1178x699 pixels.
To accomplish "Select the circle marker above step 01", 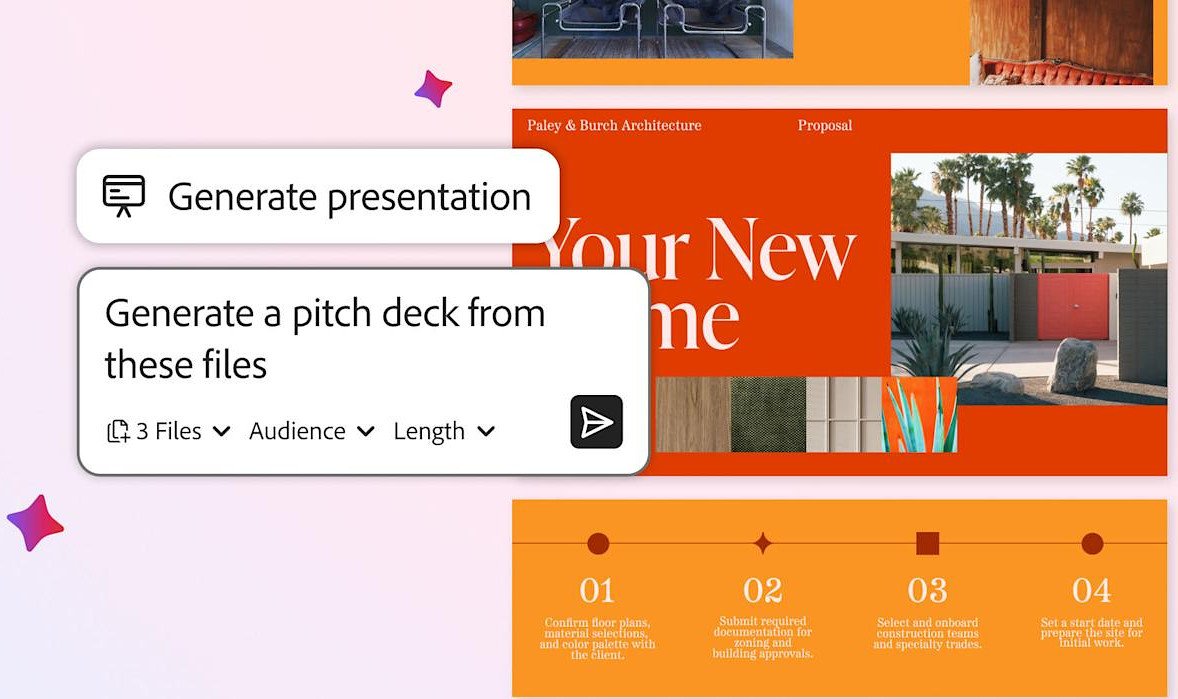I will (598, 544).
